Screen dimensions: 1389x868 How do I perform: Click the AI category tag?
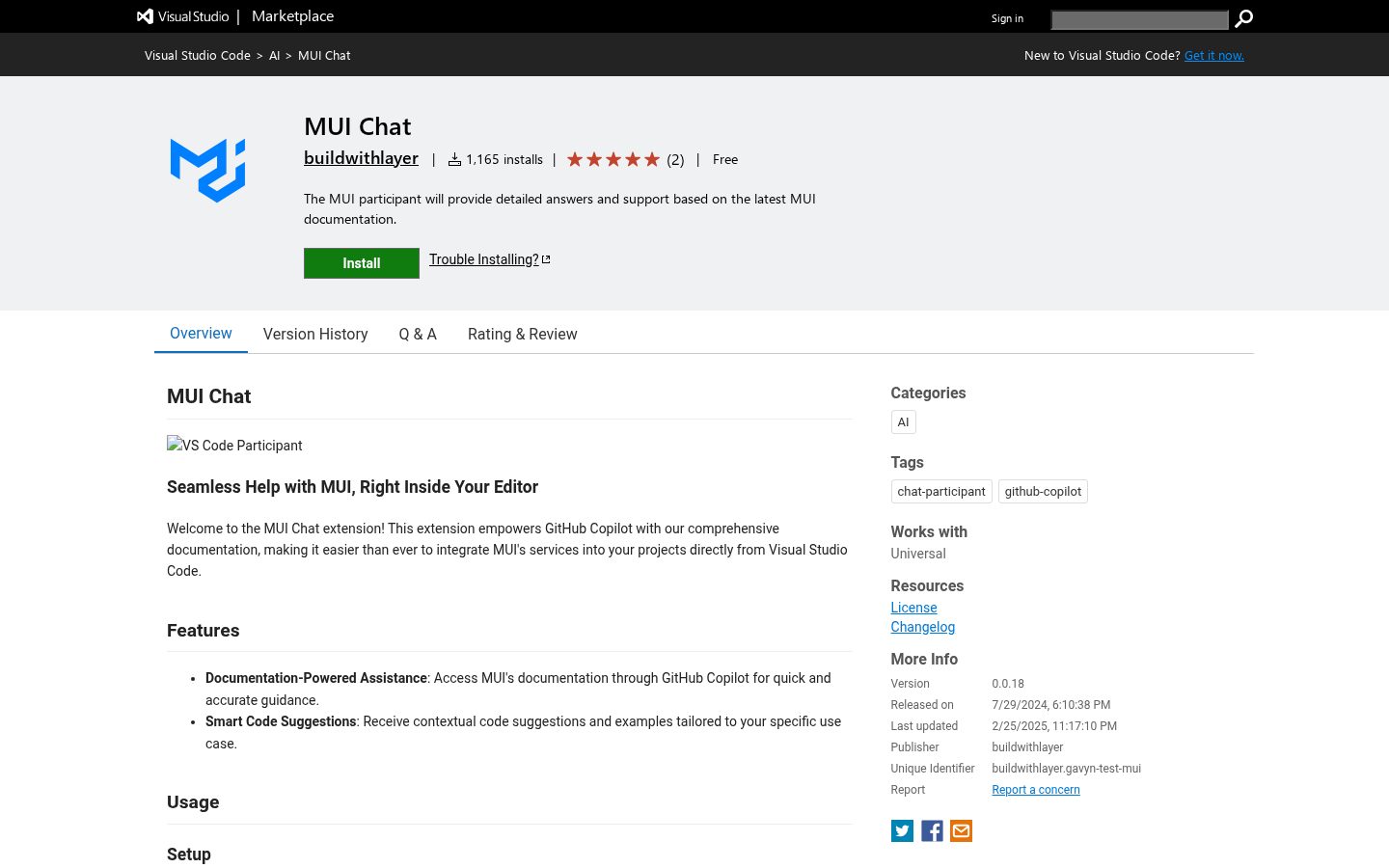[x=903, y=422]
